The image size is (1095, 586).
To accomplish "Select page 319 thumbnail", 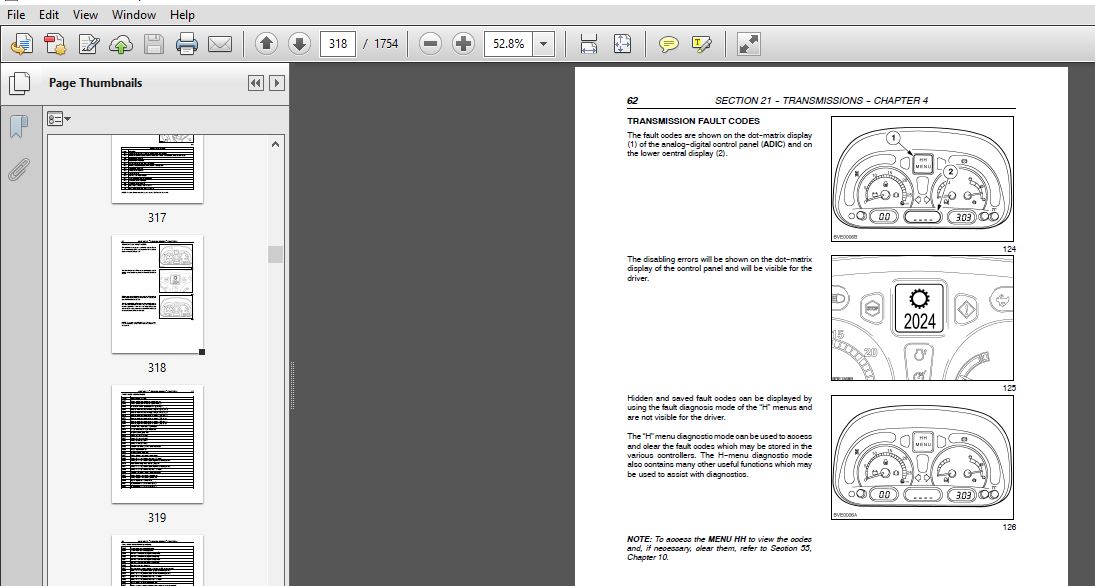I will coord(157,444).
